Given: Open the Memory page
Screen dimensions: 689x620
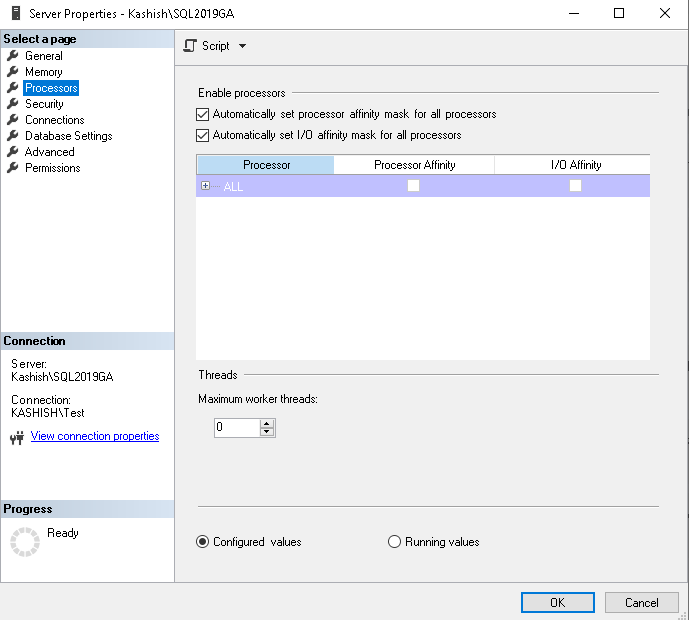Looking at the screenshot, I should coord(44,72).
